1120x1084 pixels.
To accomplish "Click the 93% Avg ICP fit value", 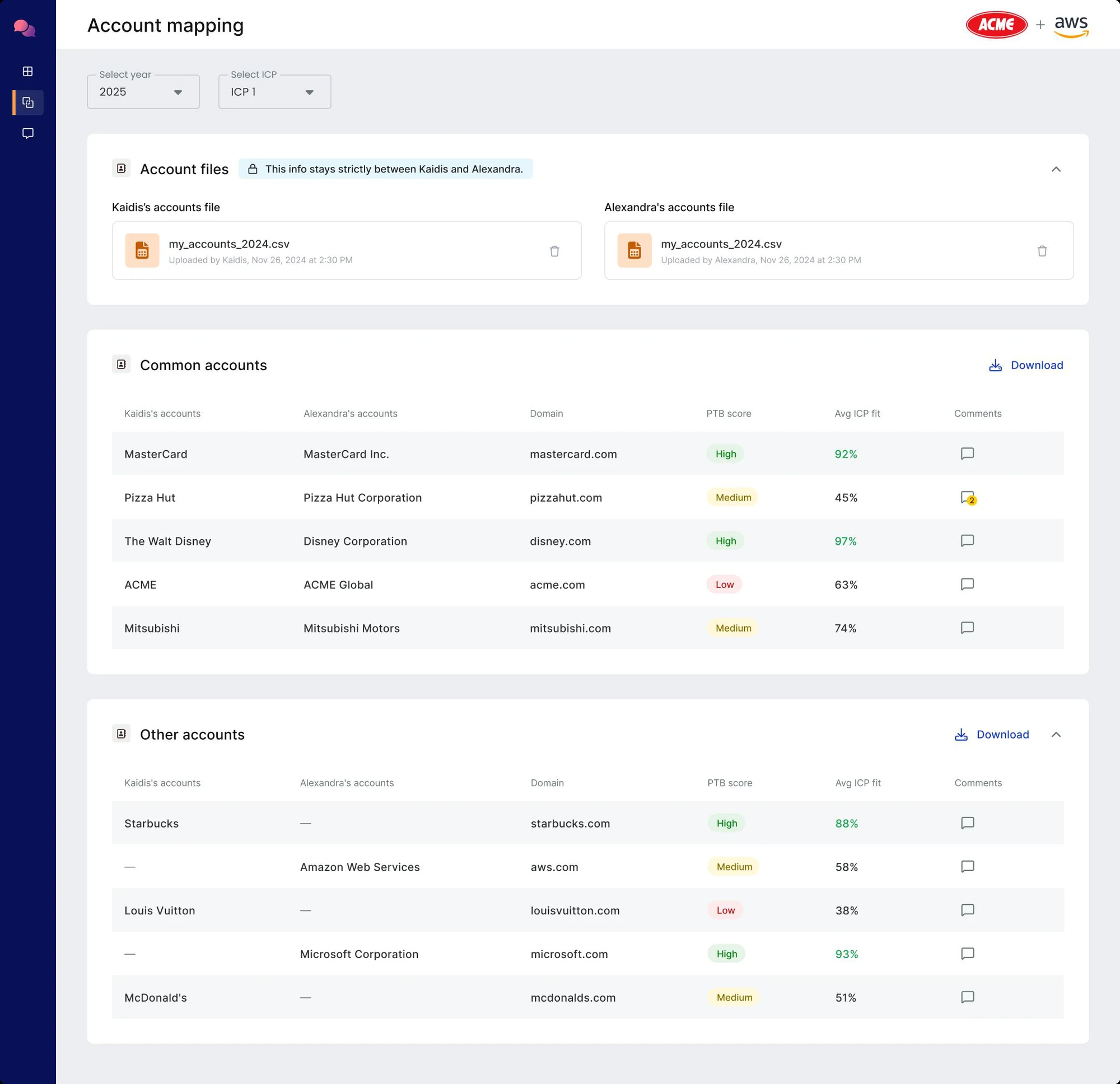I will (847, 954).
